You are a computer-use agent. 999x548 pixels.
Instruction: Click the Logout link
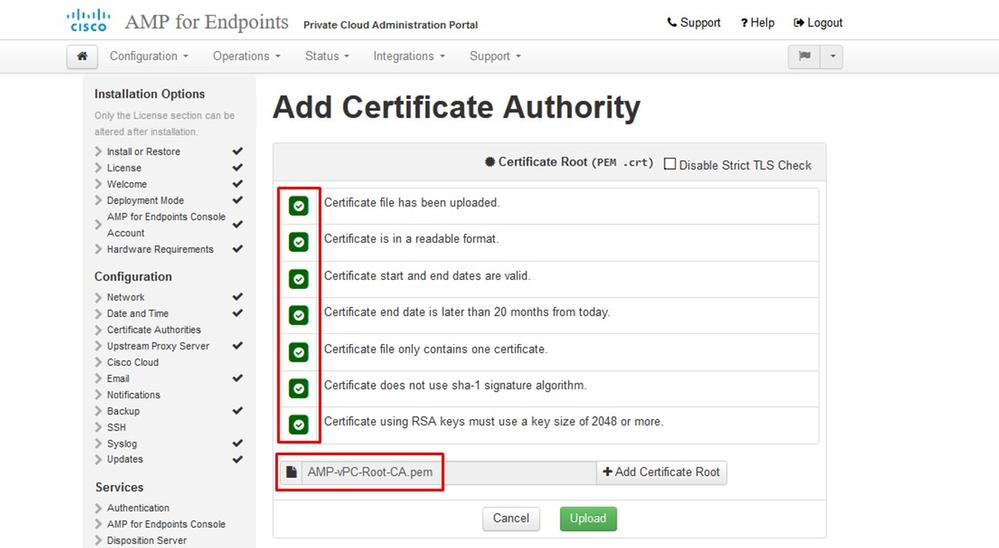[818, 23]
